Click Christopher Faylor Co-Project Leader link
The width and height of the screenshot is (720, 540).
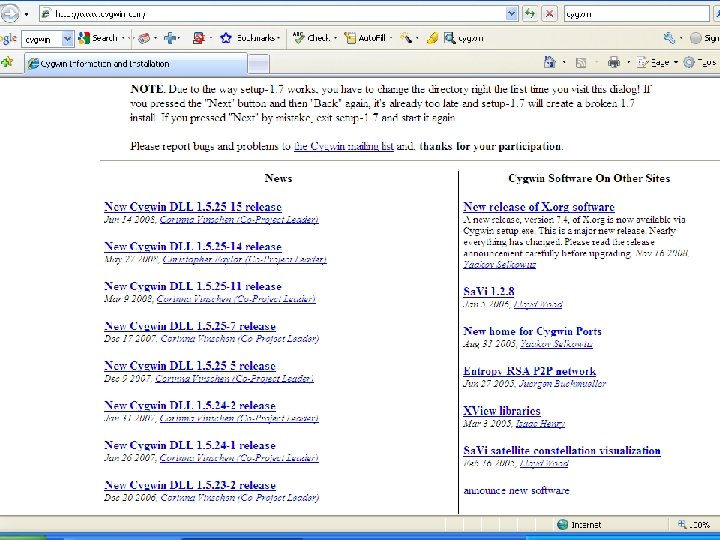pyautogui.click(x=244, y=259)
